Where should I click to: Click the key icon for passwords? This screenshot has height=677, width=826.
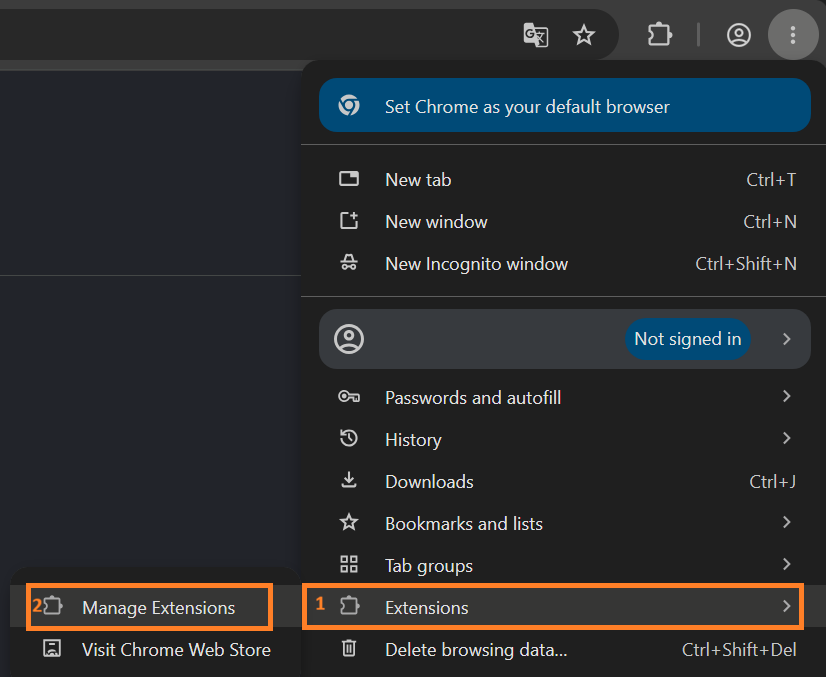[349, 396]
